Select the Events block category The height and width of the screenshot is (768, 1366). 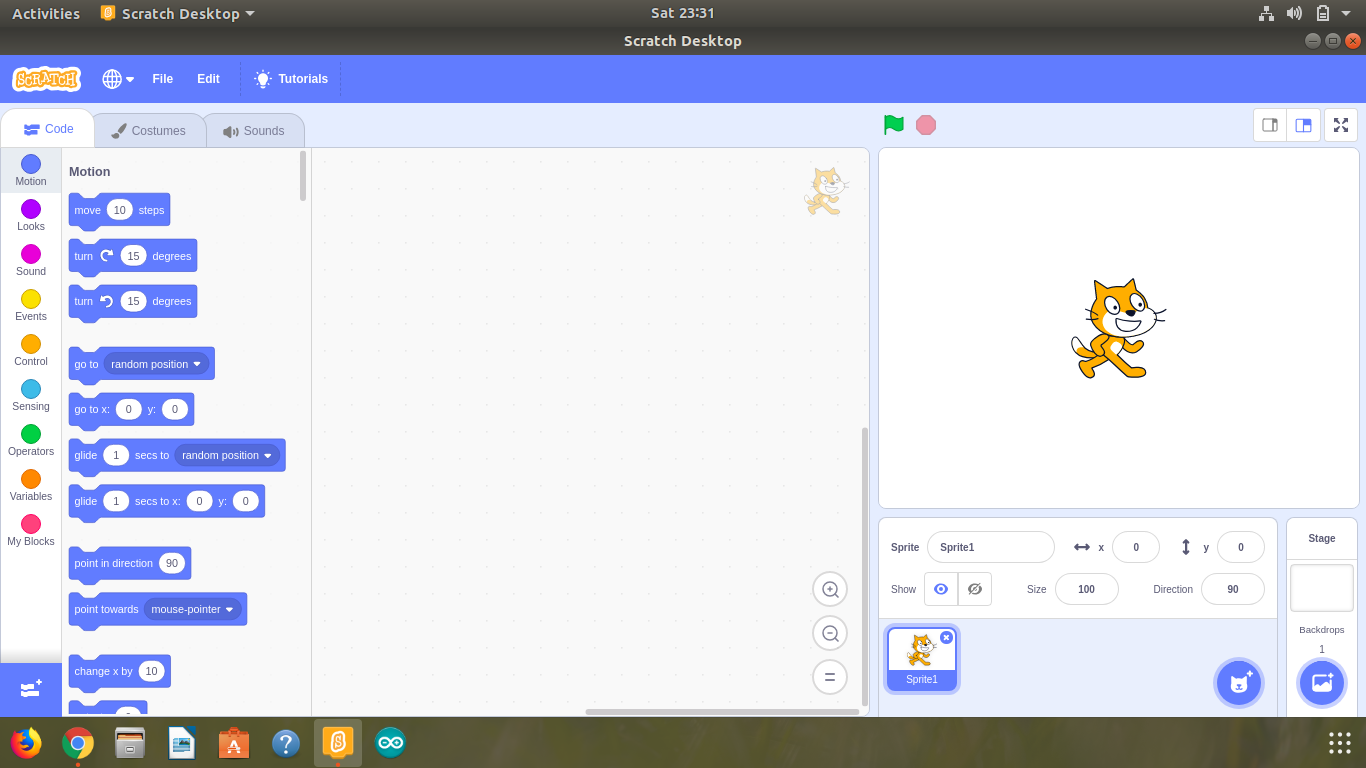31,306
